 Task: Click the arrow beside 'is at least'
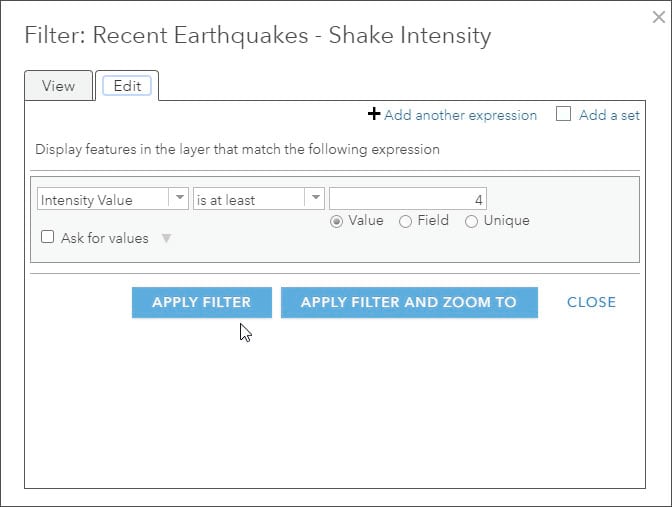coord(315,198)
